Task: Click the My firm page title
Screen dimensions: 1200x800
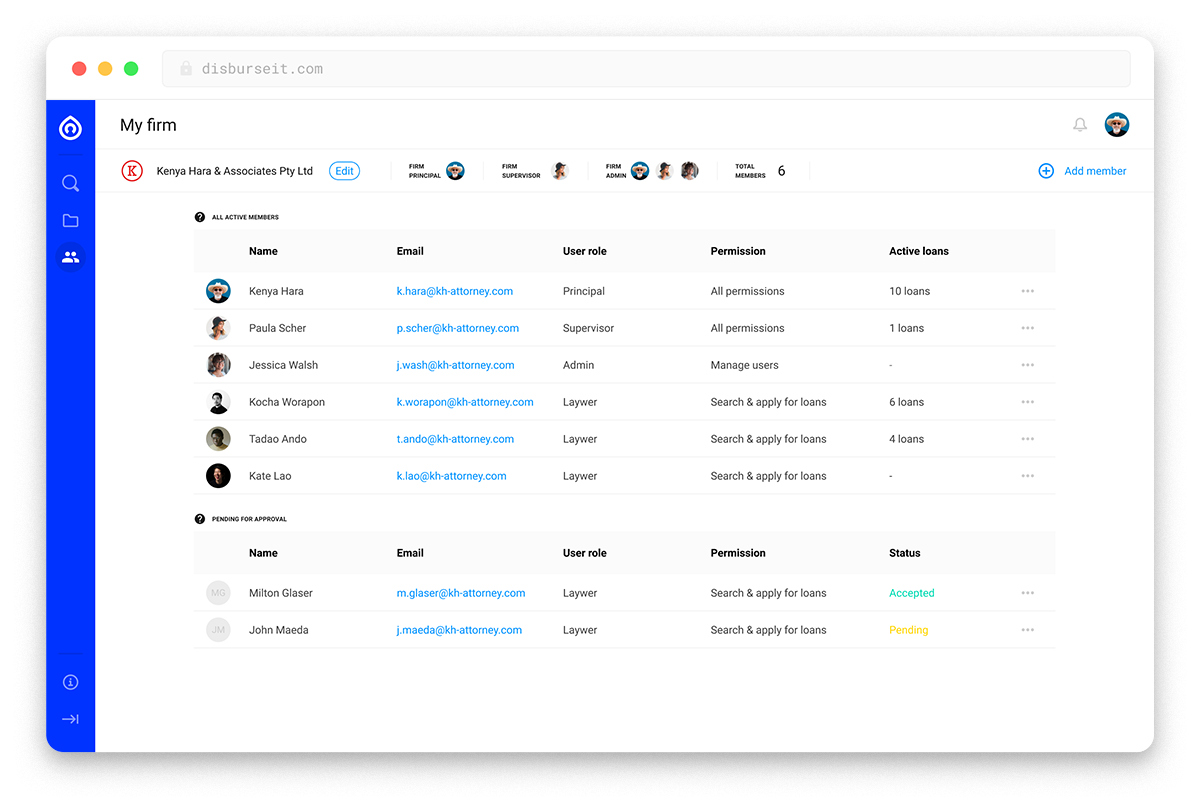Action: tap(148, 125)
